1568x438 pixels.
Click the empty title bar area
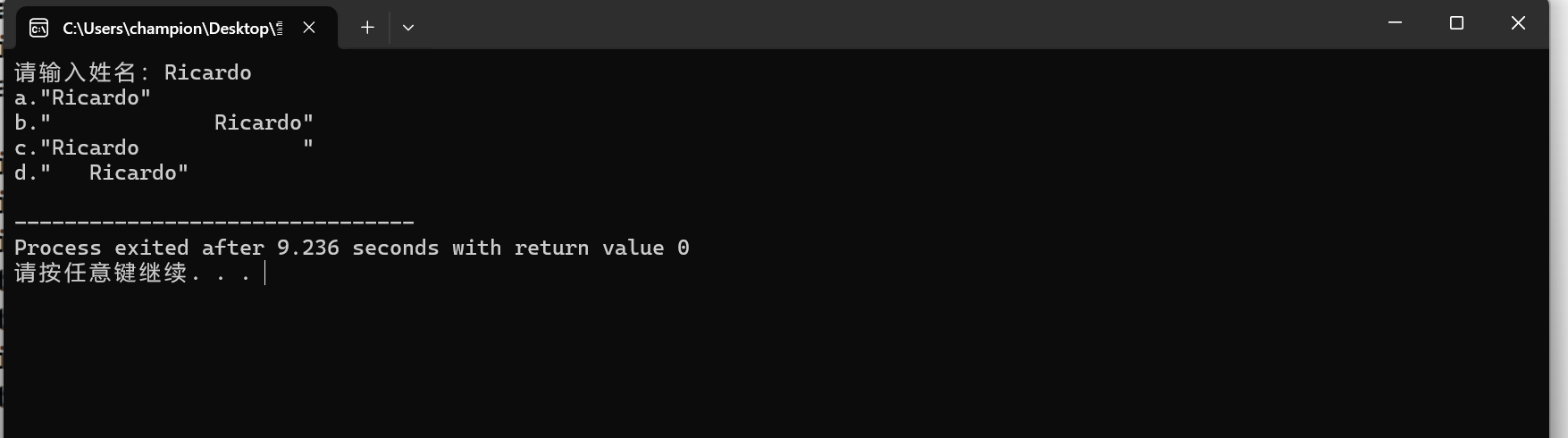tap(893, 24)
